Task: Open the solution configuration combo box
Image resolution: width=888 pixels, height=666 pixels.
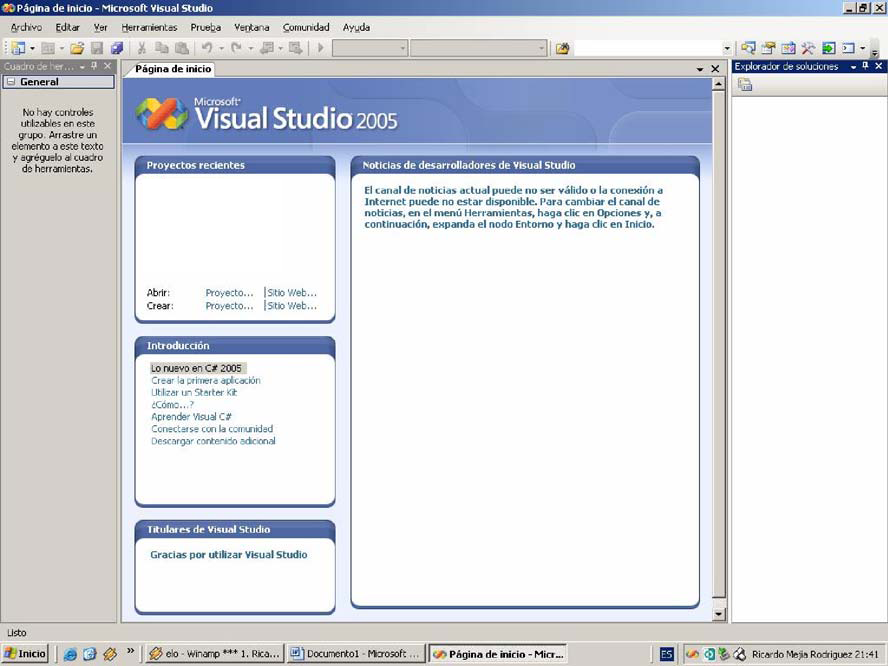Action: pos(369,49)
